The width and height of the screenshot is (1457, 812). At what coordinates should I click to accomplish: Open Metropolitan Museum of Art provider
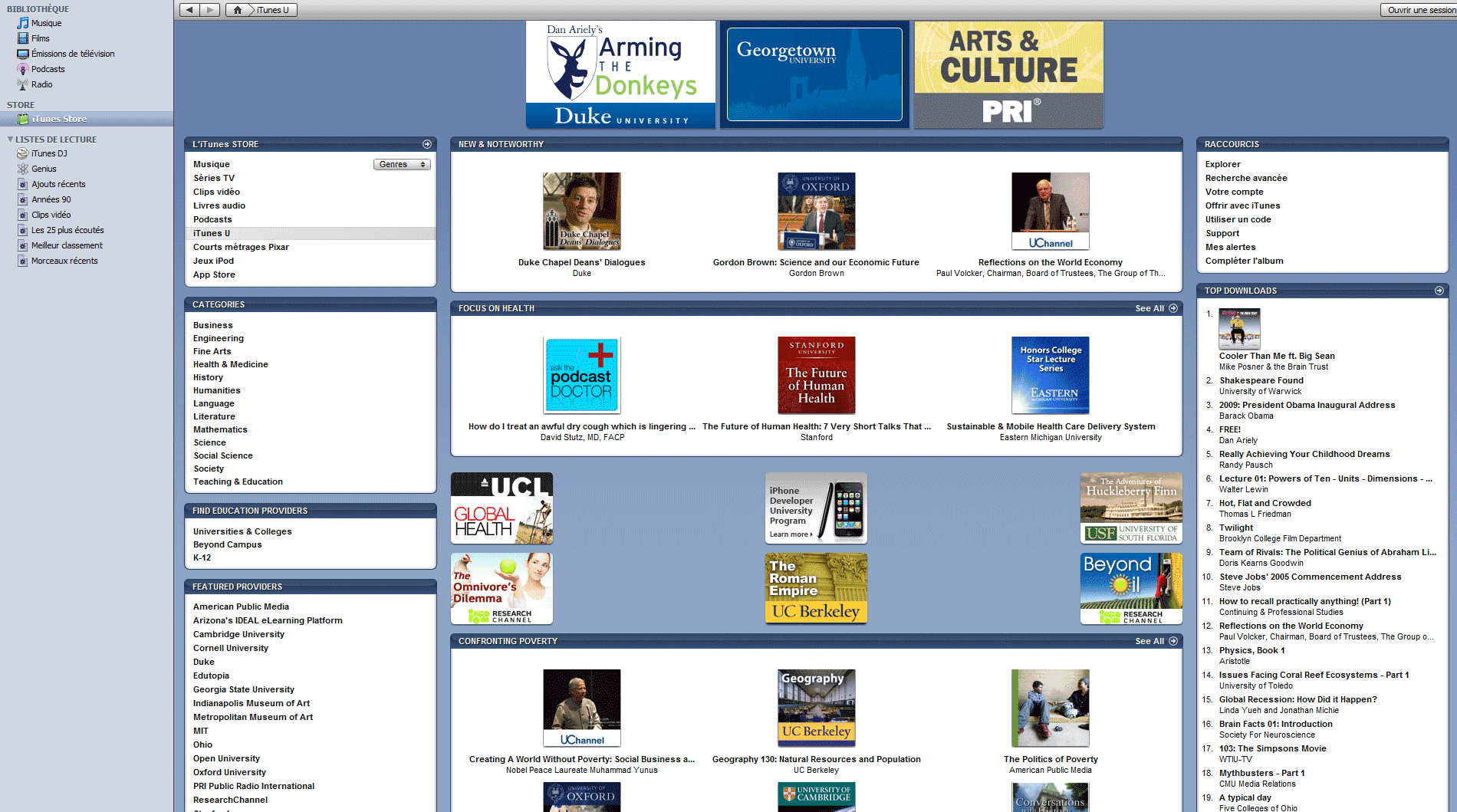coord(253,717)
